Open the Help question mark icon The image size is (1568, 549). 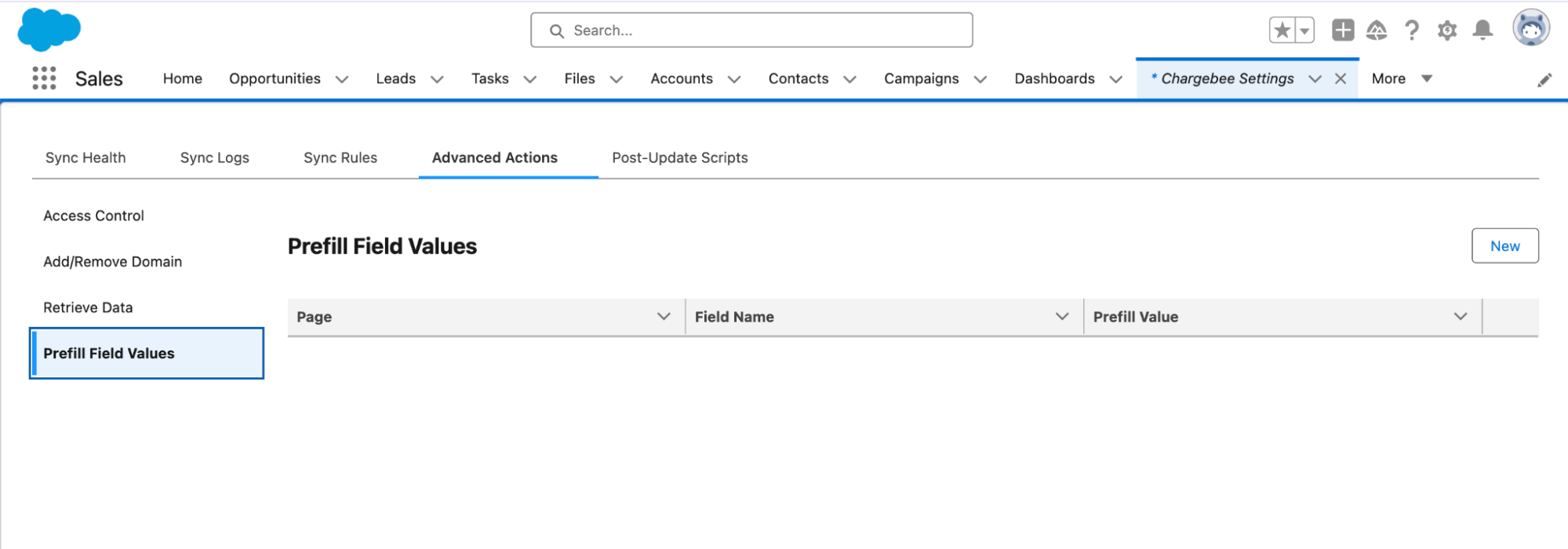point(1411,31)
